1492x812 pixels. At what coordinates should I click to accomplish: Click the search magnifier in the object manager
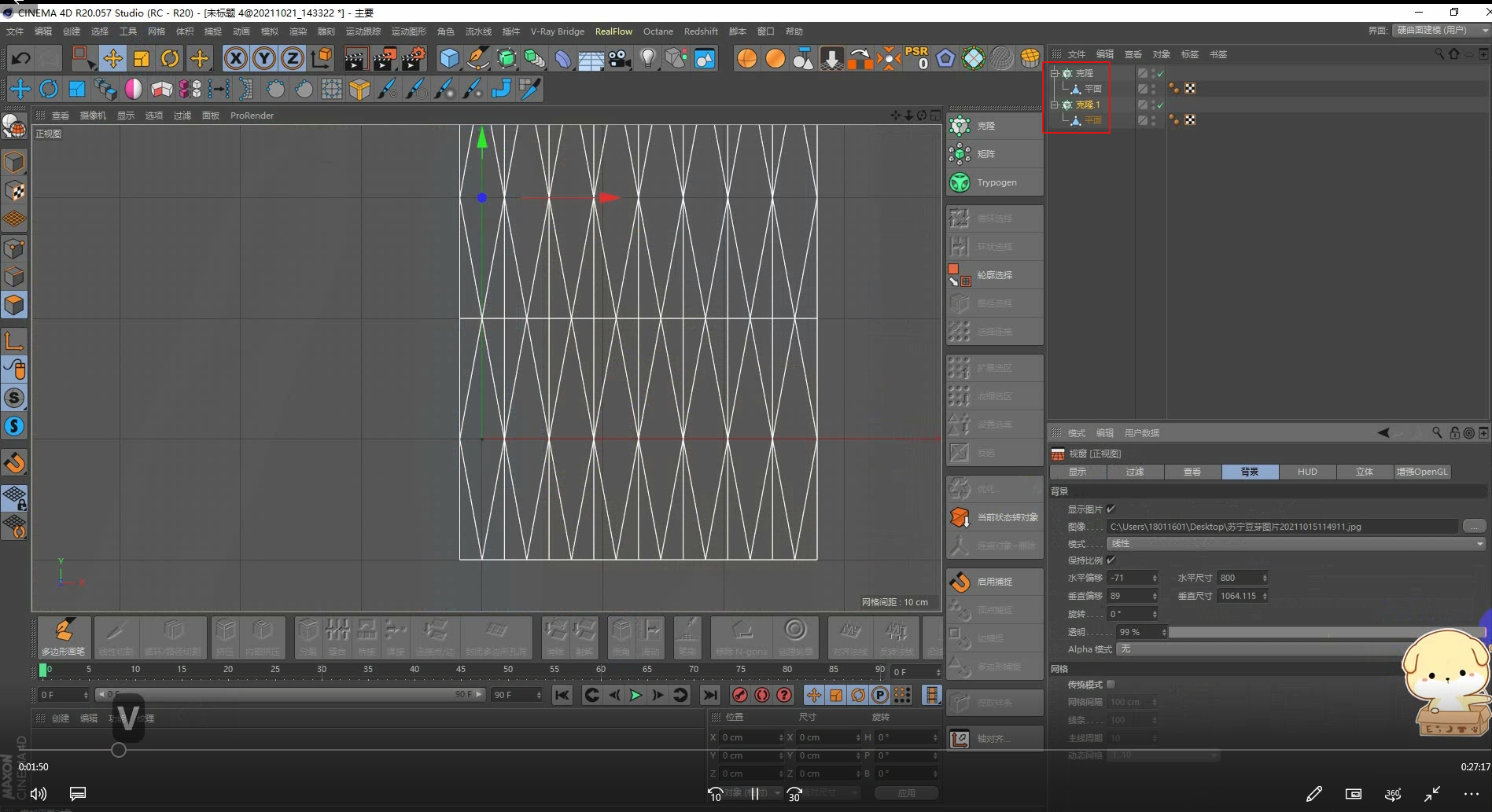(x=1439, y=54)
